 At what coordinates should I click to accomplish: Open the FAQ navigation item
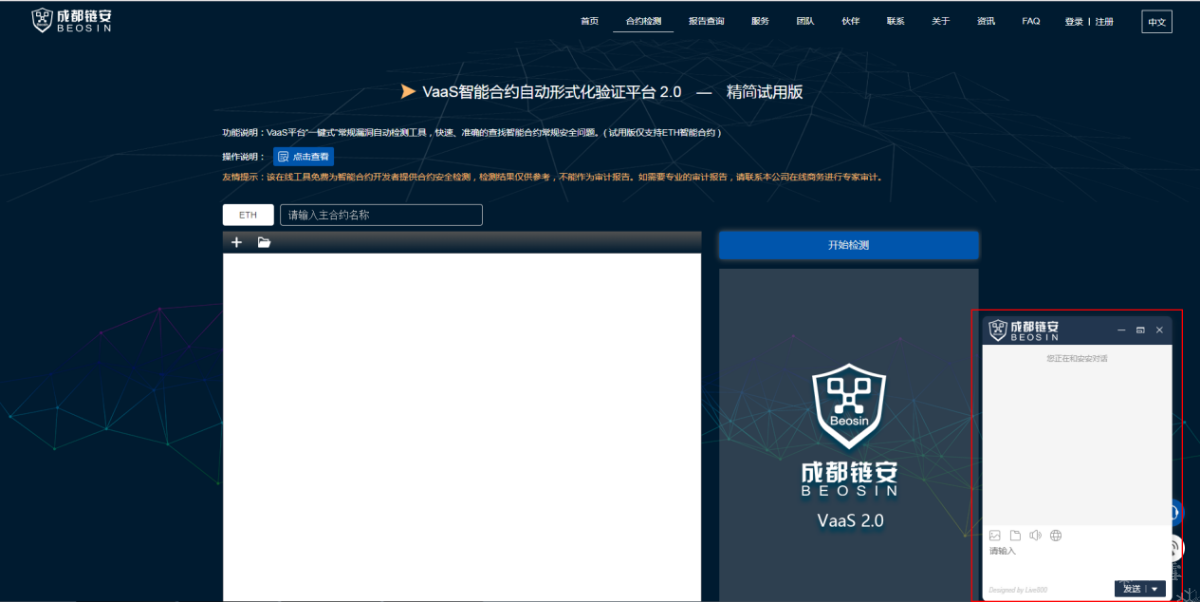pyautogui.click(x=1031, y=21)
